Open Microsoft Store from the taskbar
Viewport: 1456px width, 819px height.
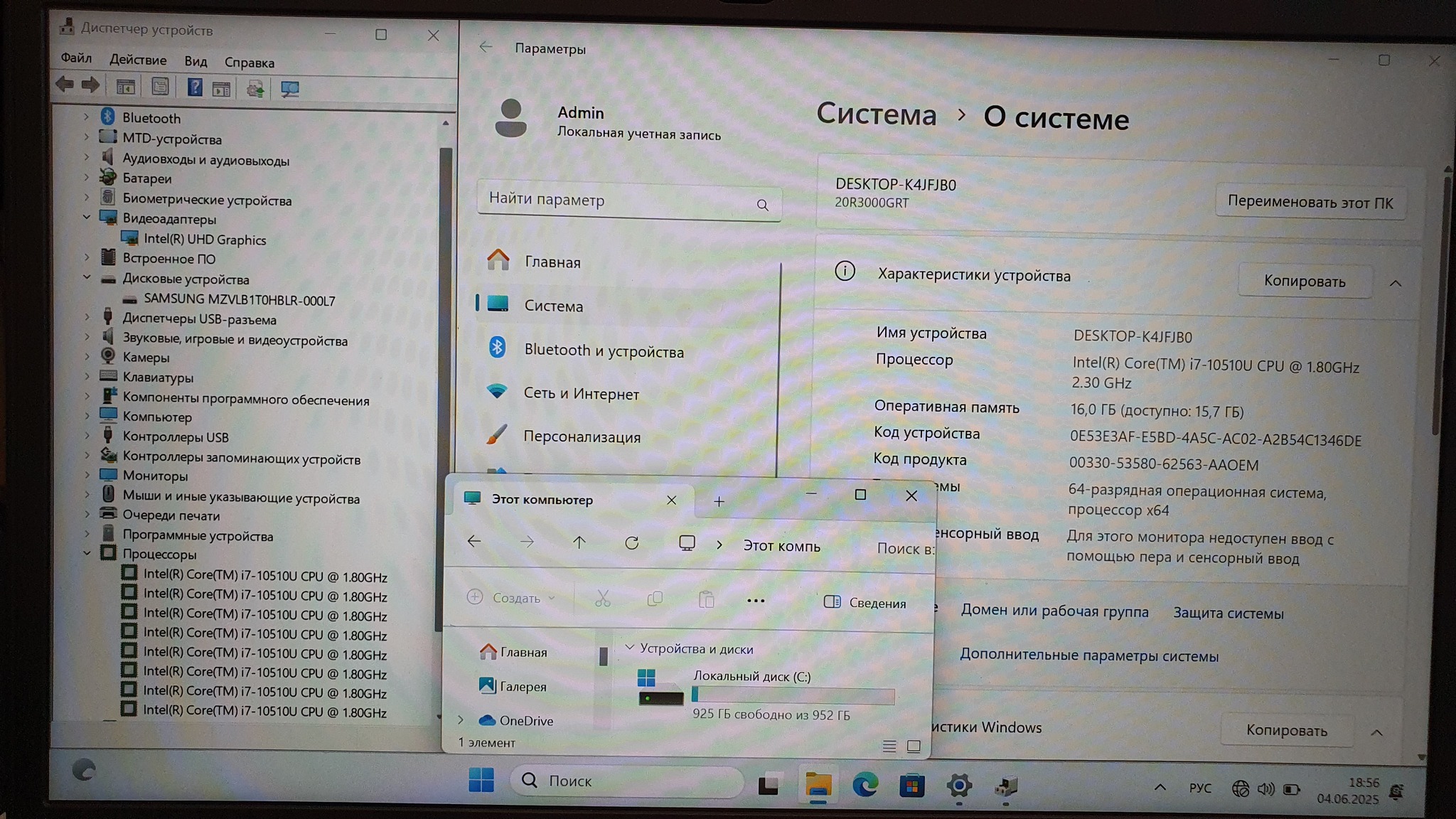click(911, 786)
